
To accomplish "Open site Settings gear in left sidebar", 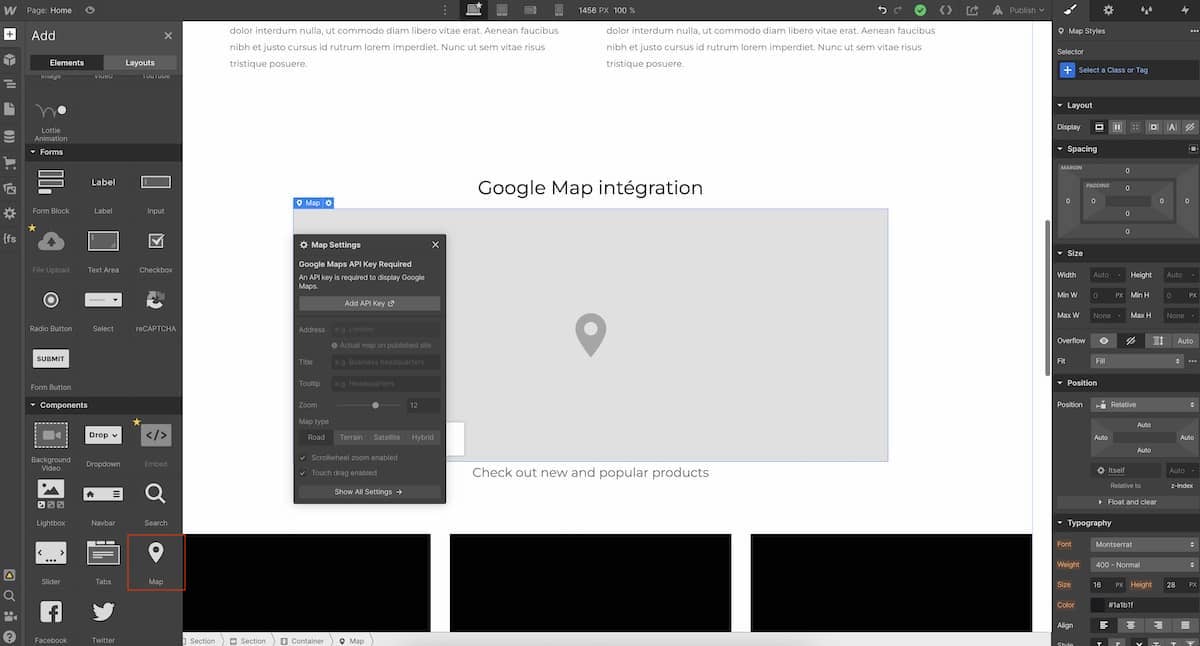I will (9, 213).
